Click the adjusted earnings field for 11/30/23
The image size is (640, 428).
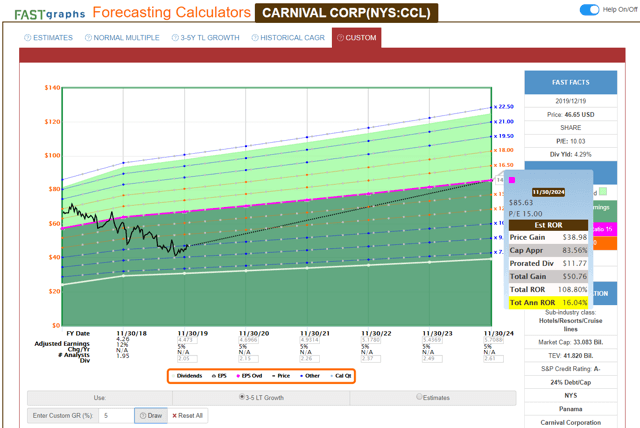(x=432, y=340)
